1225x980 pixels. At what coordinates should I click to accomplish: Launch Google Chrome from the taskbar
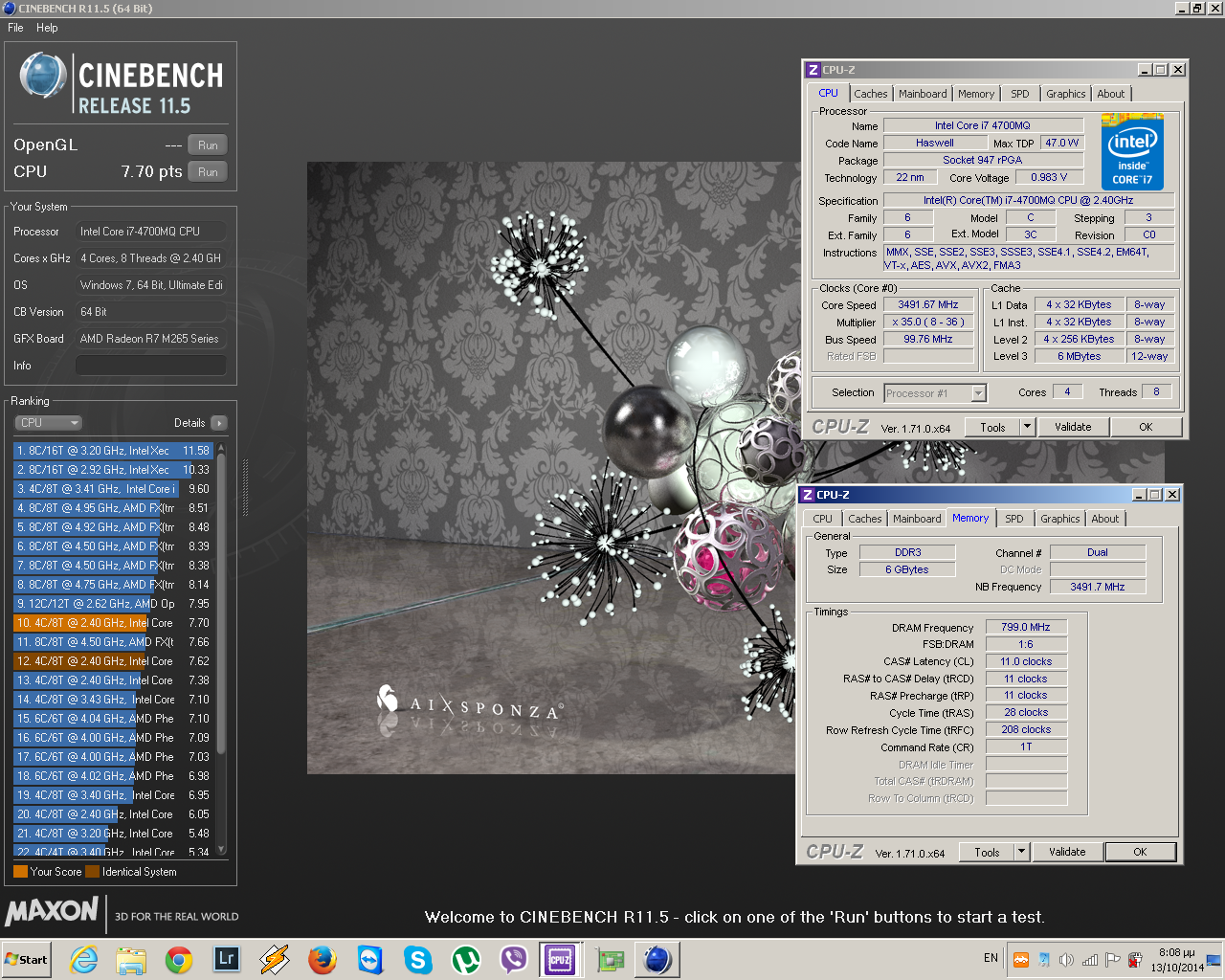(x=179, y=959)
